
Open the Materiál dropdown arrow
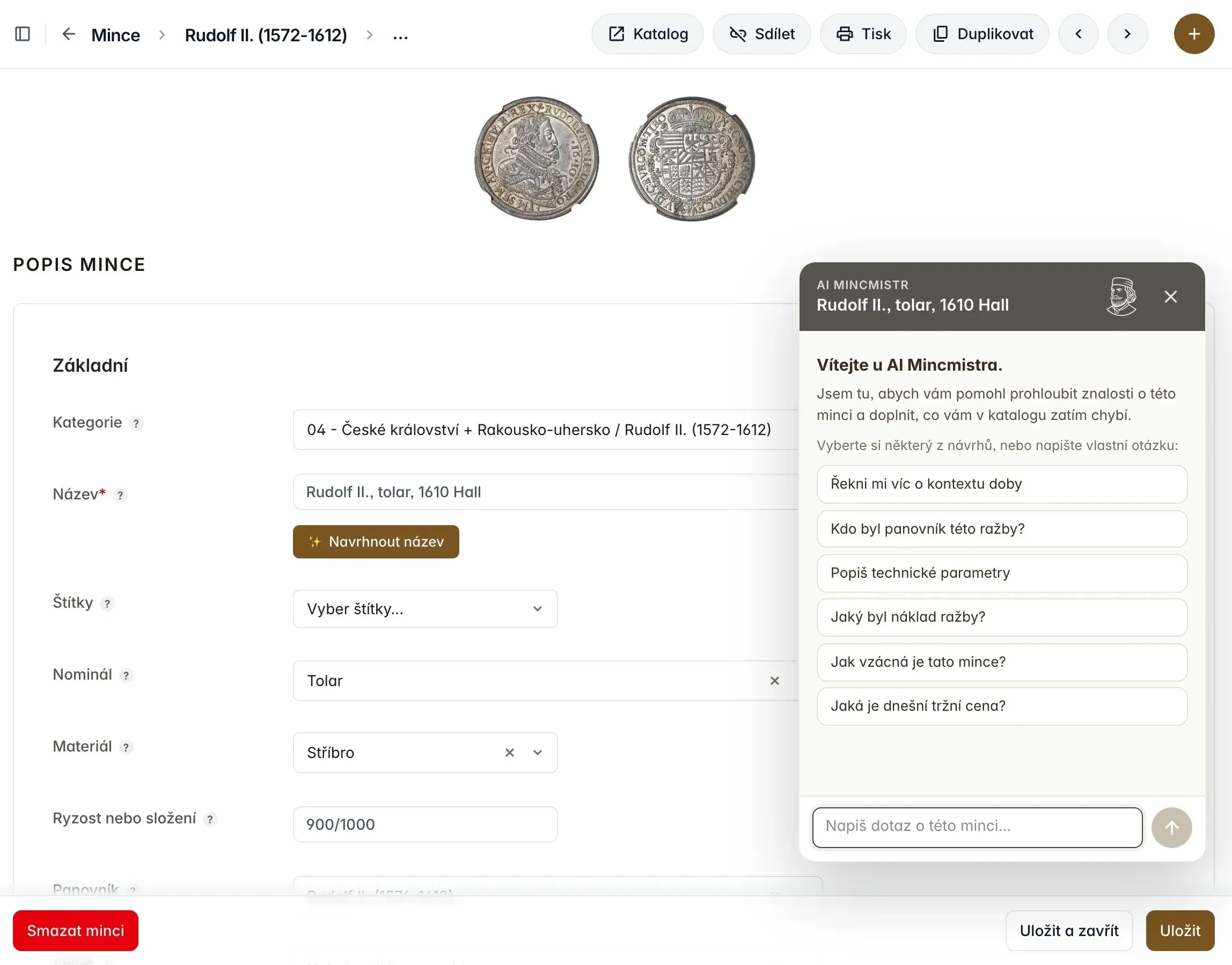(x=538, y=753)
